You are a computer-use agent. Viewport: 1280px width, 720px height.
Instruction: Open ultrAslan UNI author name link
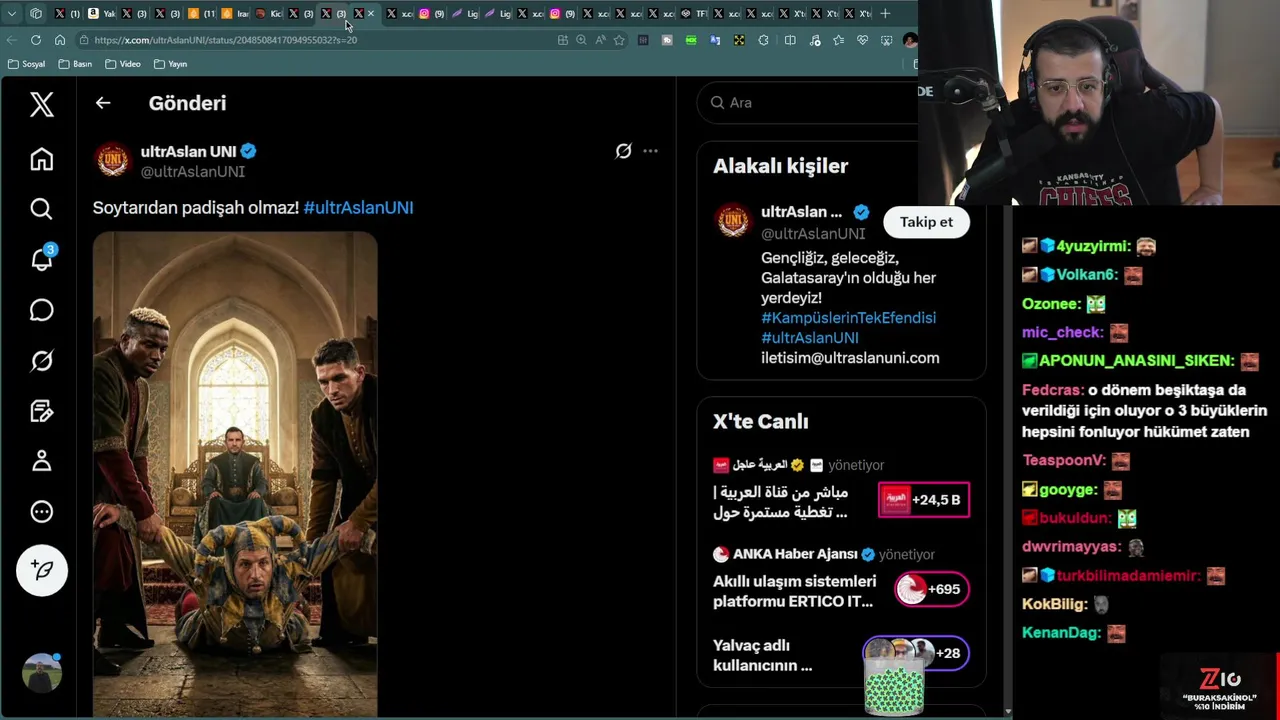pyautogui.click(x=189, y=151)
